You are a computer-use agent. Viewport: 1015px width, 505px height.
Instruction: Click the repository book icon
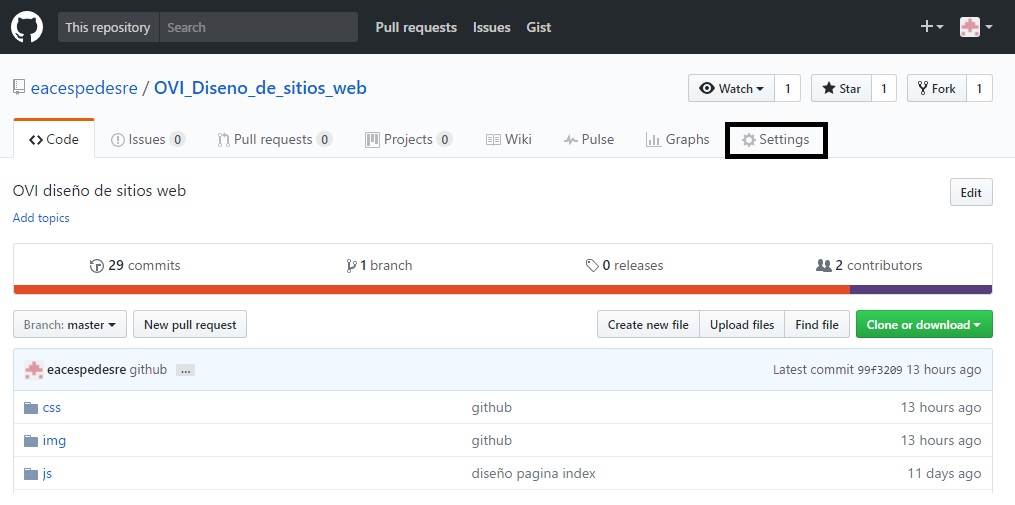[x=19, y=87]
